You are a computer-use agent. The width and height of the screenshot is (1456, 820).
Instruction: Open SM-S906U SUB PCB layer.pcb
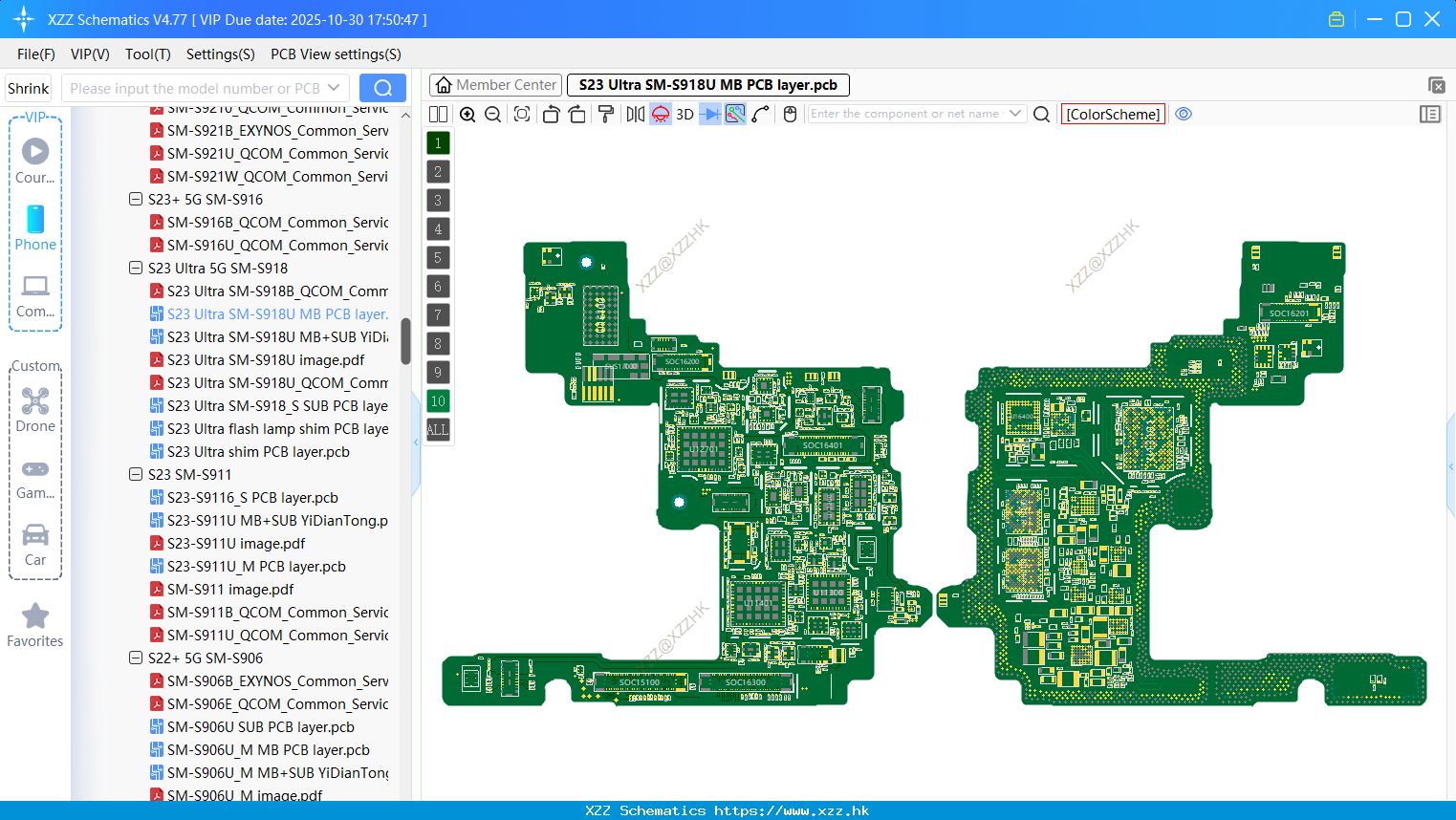(x=260, y=727)
